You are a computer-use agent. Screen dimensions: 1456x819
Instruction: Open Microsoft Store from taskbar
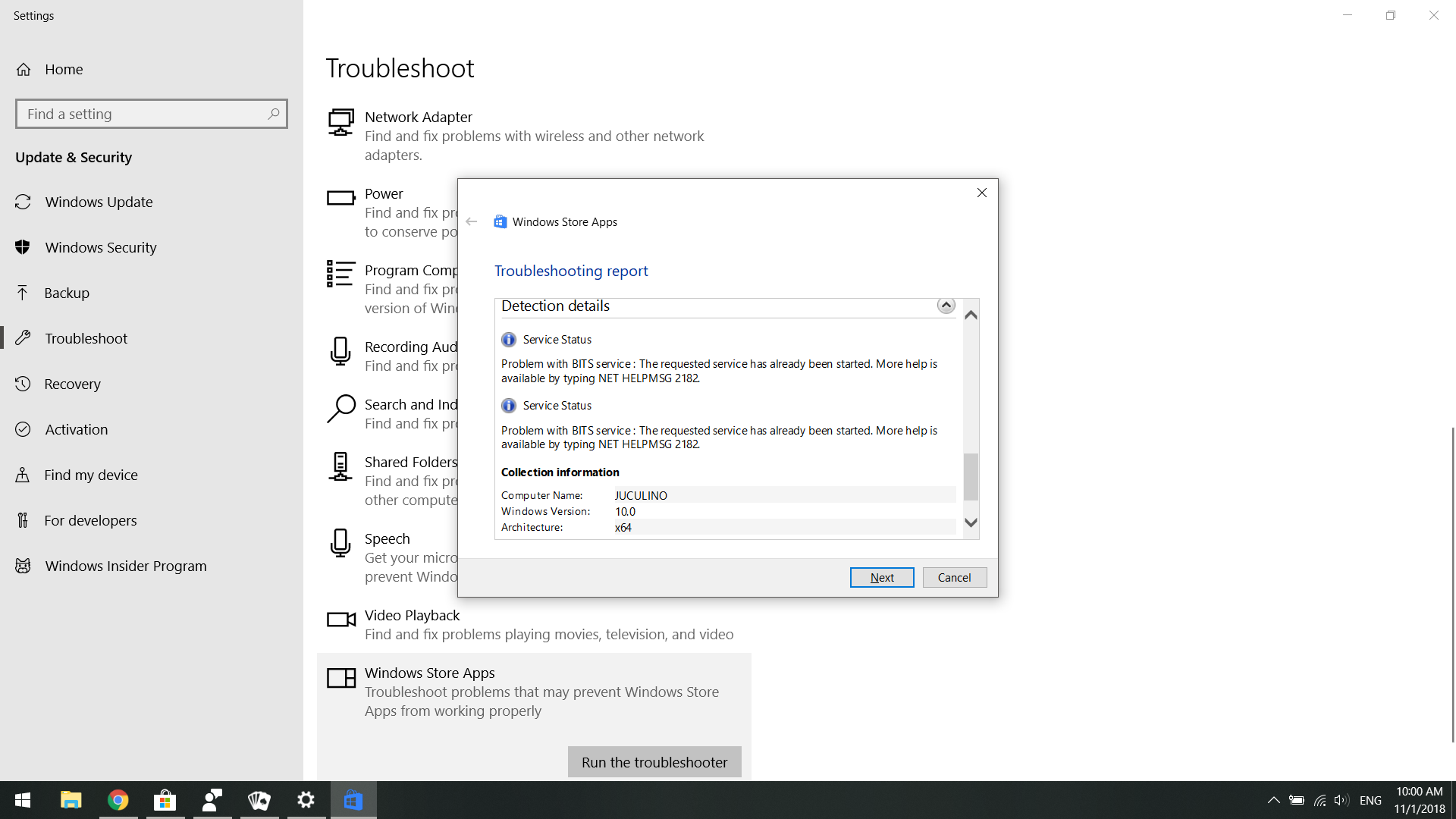165,800
